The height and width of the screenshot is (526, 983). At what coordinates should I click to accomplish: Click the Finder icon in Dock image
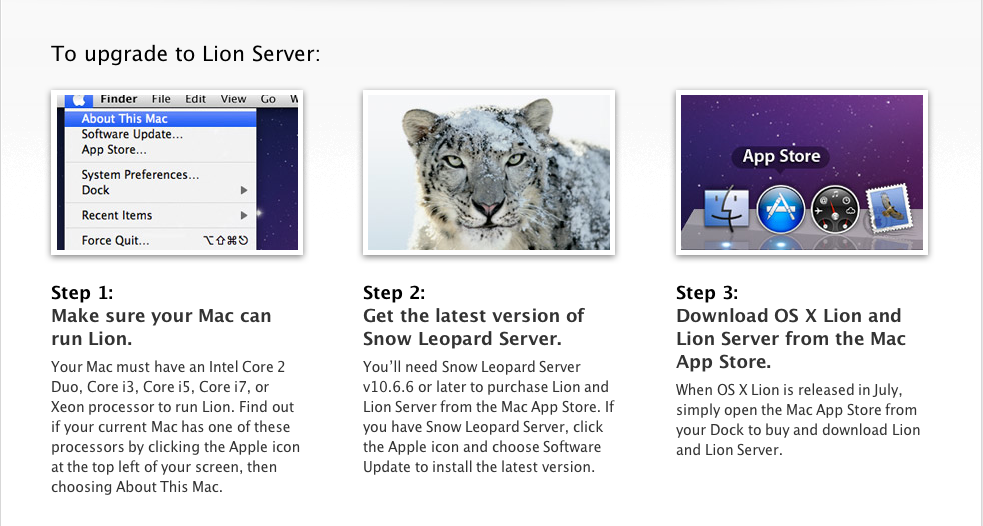click(726, 209)
